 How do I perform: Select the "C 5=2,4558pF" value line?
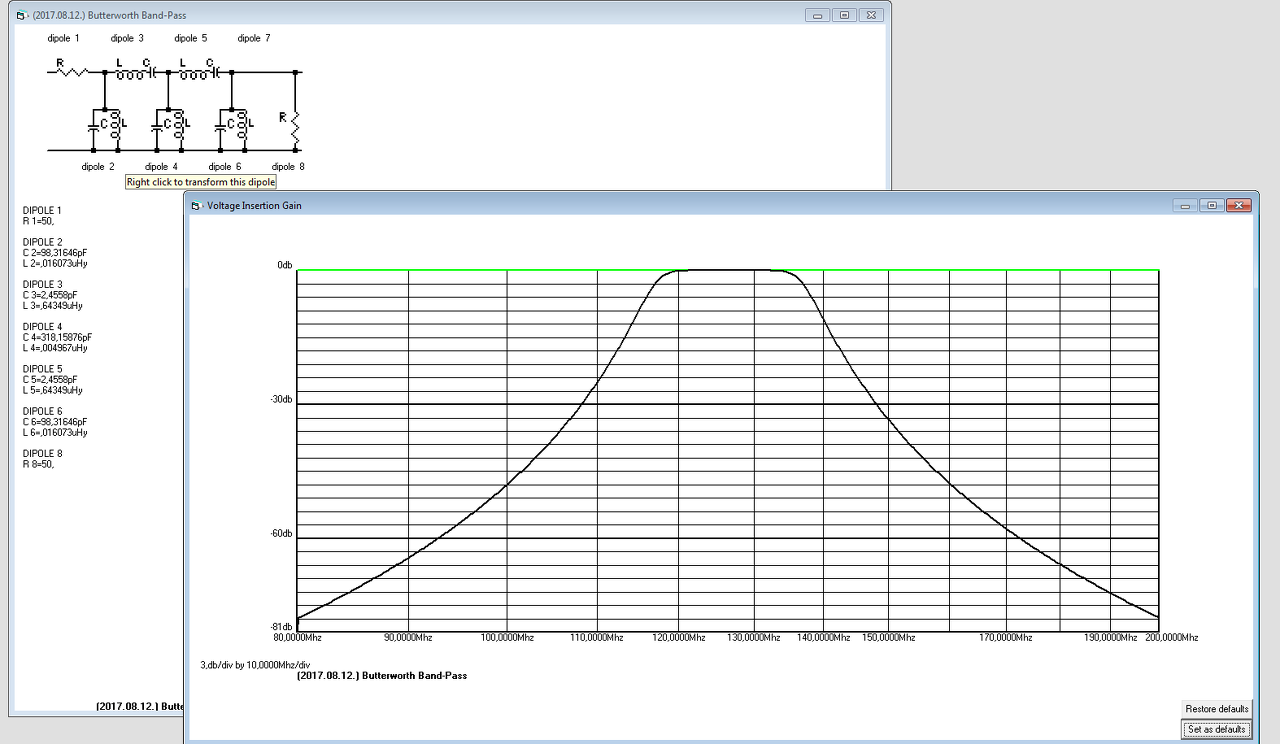tap(50, 380)
